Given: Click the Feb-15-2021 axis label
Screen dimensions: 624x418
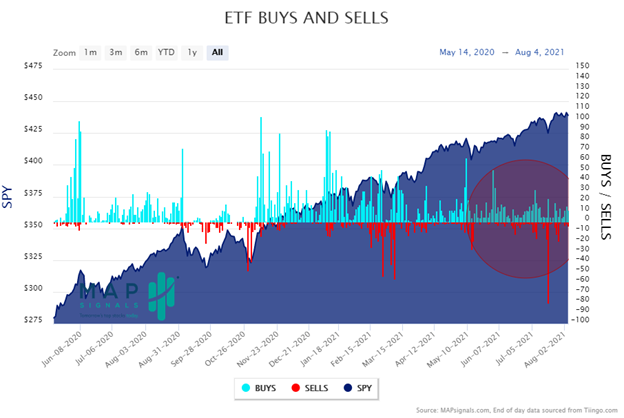Looking at the screenshot, I should click(351, 349).
